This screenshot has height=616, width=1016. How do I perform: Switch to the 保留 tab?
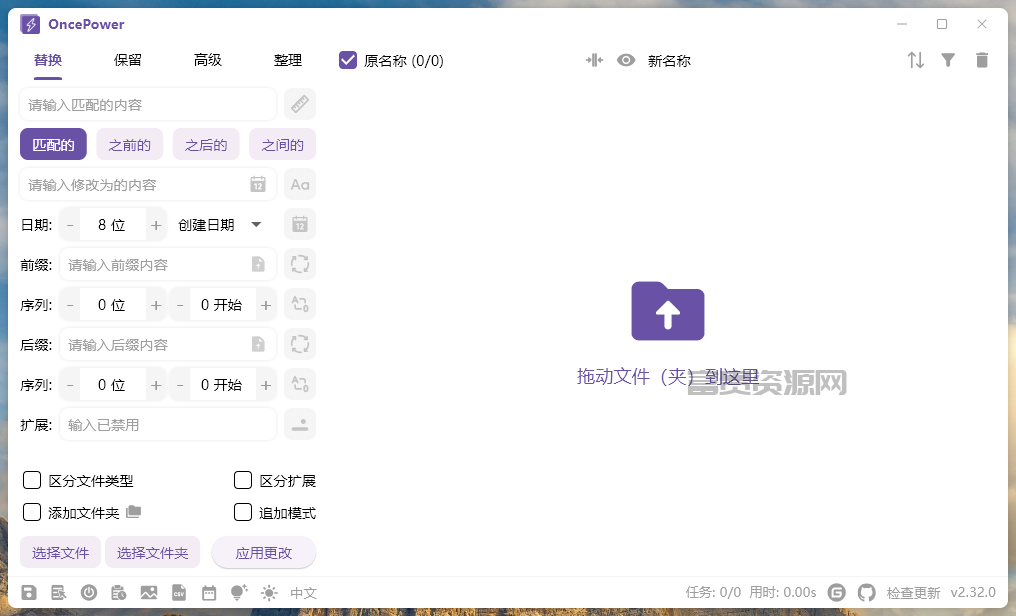[128, 60]
